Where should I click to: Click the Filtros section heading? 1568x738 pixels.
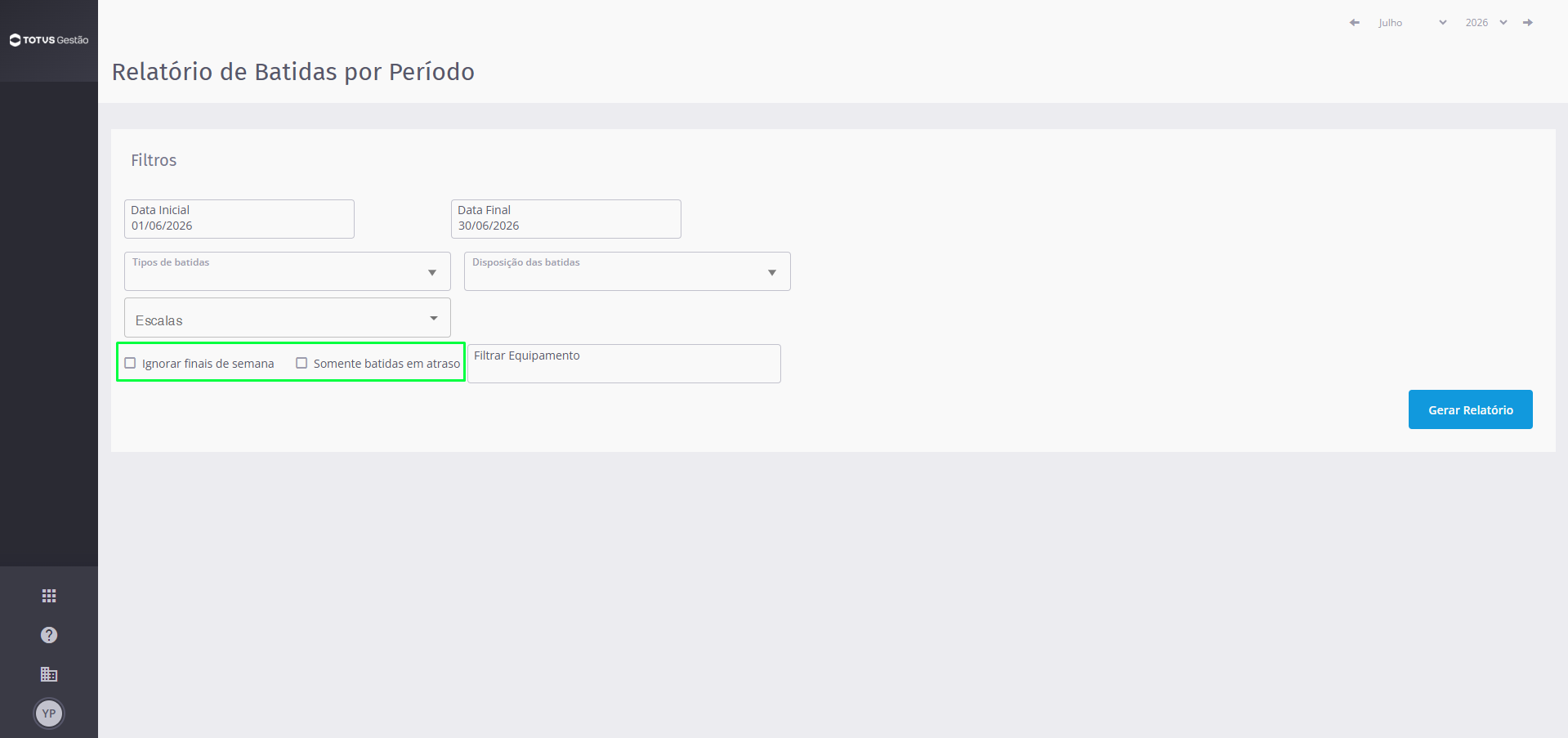click(x=154, y=160)
